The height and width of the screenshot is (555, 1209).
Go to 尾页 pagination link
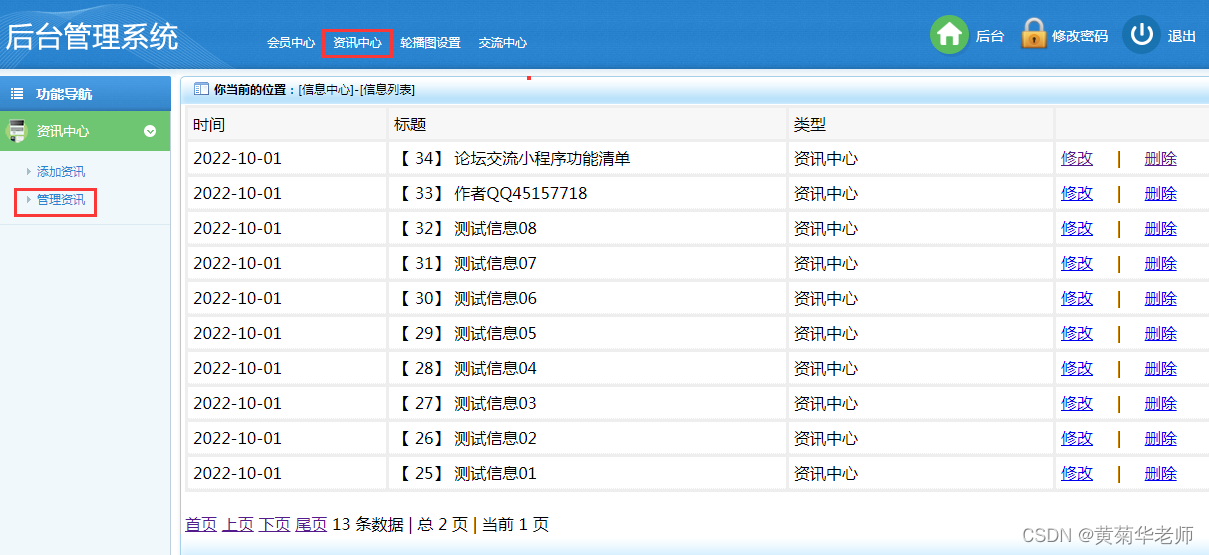tap(311, 524)
